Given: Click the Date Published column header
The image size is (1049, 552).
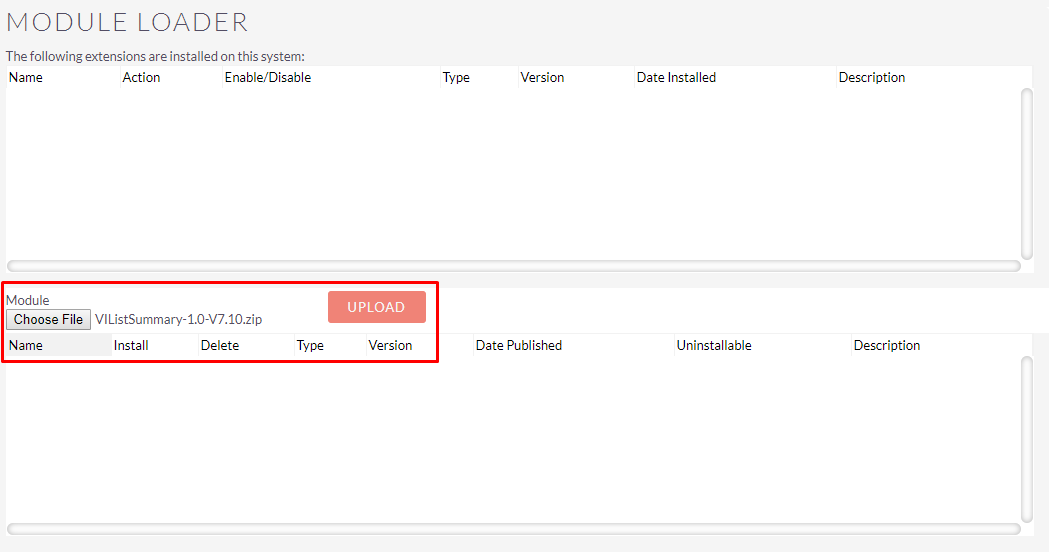Looking at the screenshot, I should (x=519, y=345).
